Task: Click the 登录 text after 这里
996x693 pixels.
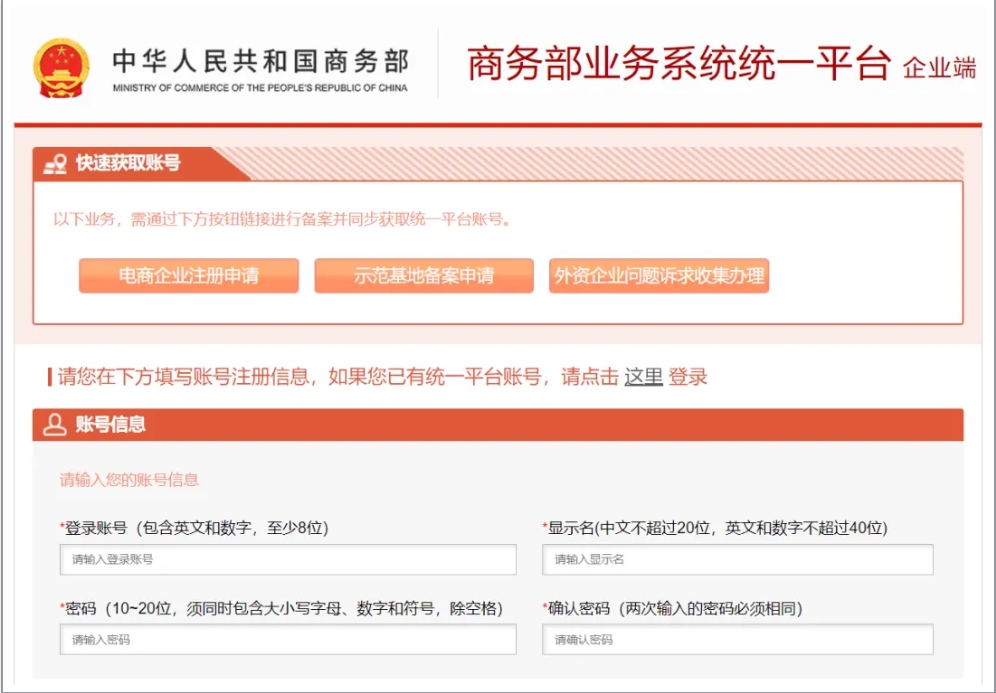Action: tap(688, 377)
